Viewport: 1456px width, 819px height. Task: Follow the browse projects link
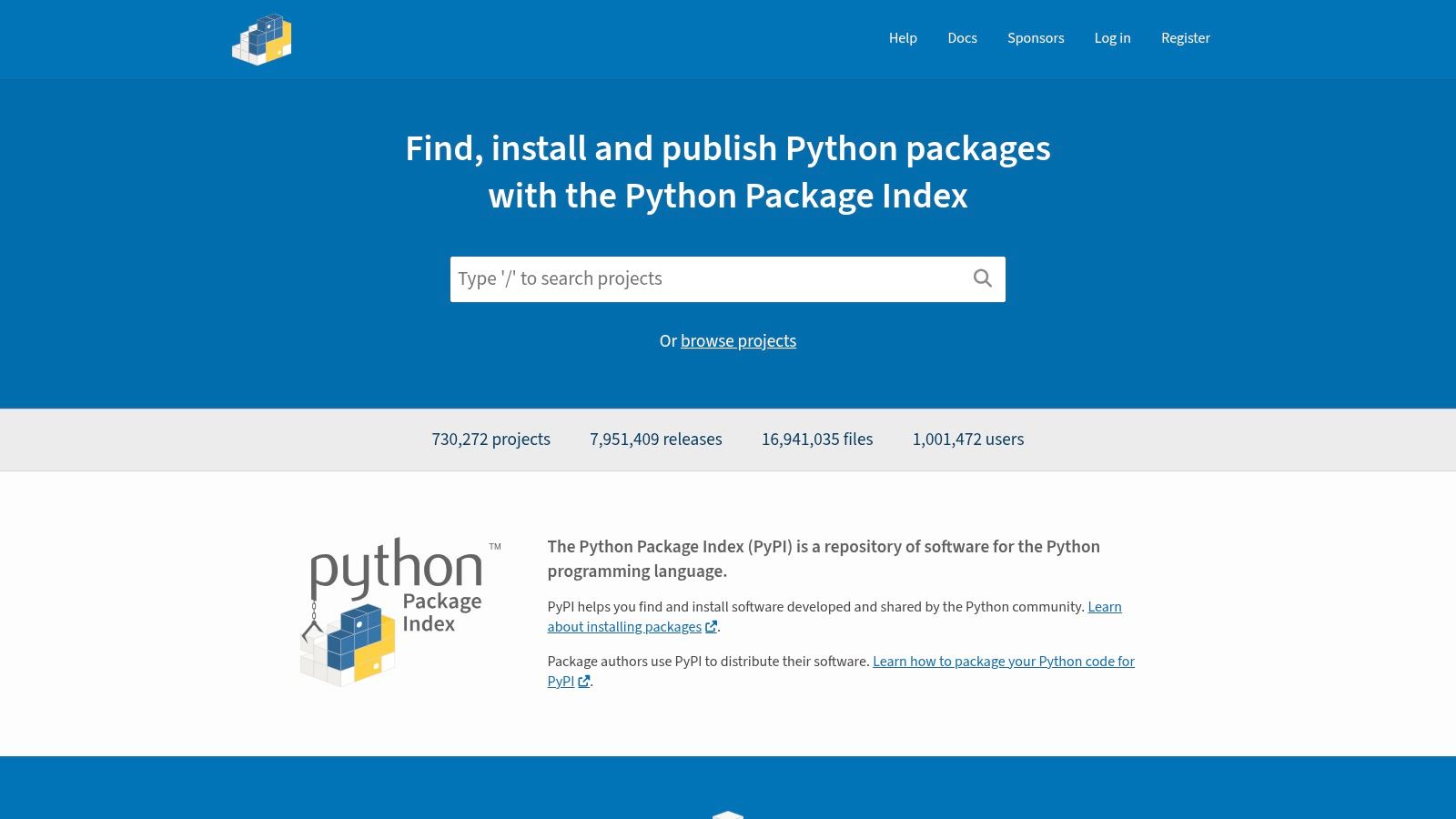[738, 340]
